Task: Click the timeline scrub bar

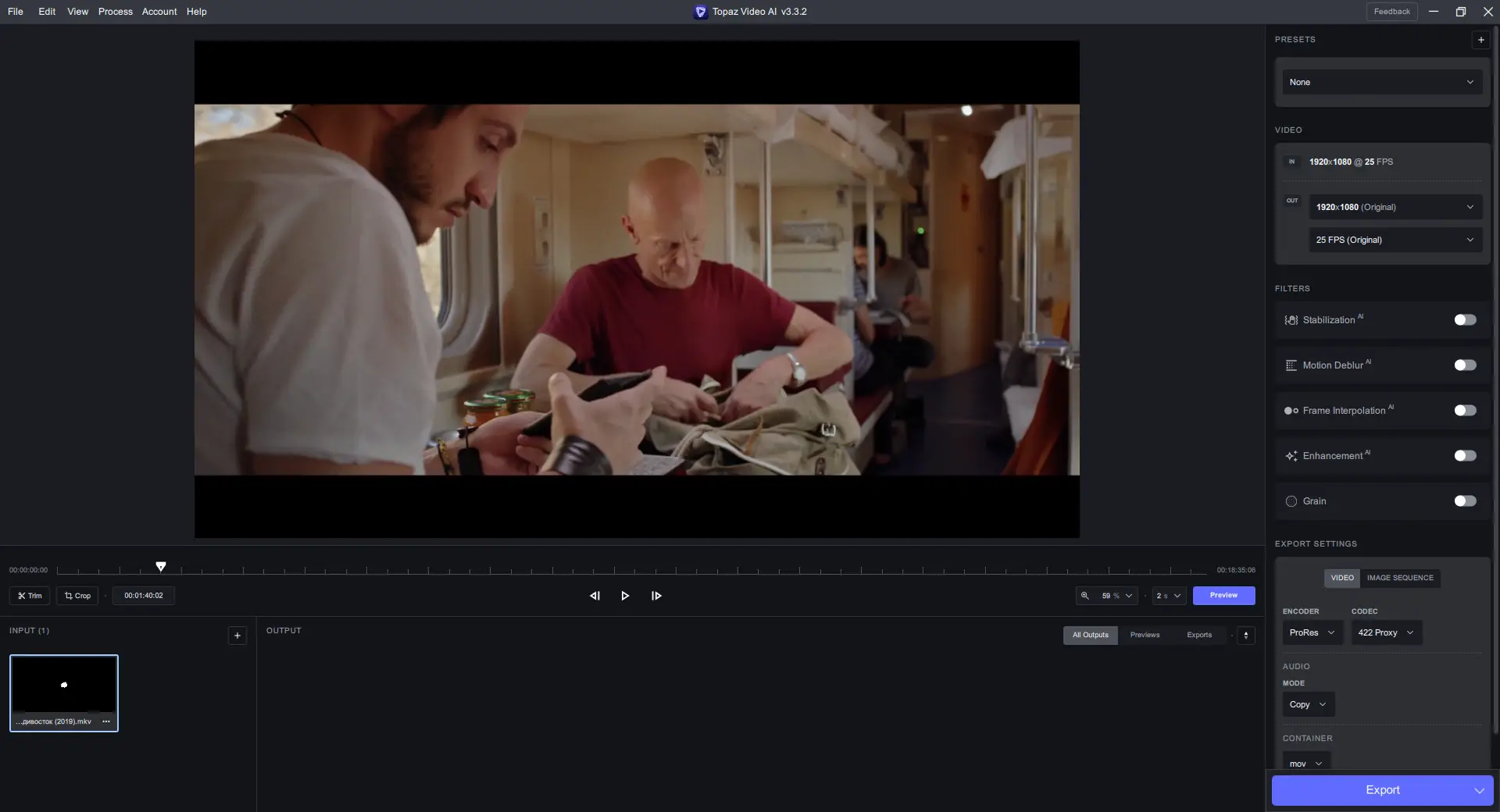Action: (631, 571)
